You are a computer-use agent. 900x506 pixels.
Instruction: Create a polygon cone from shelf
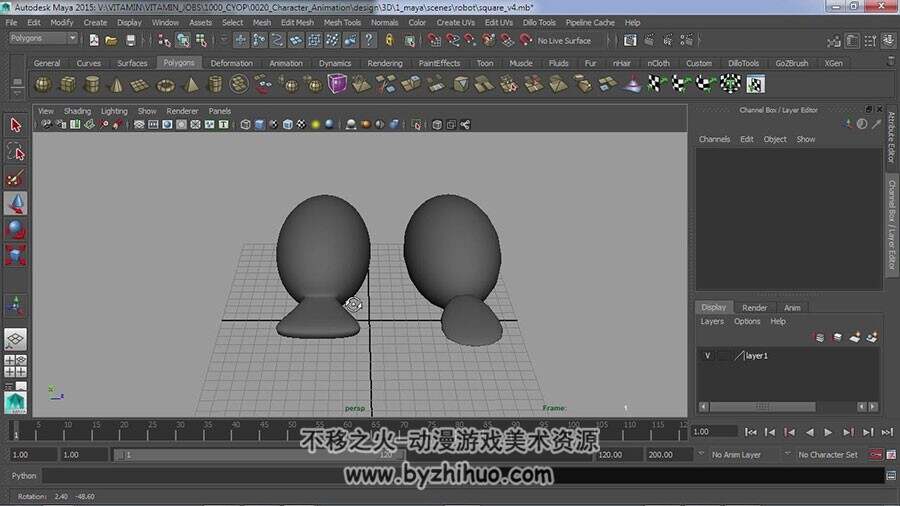pos(116,84)
